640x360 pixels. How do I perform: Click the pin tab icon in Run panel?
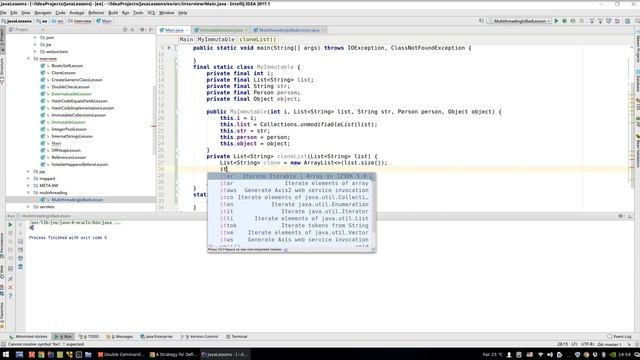(x=10, y=279)
